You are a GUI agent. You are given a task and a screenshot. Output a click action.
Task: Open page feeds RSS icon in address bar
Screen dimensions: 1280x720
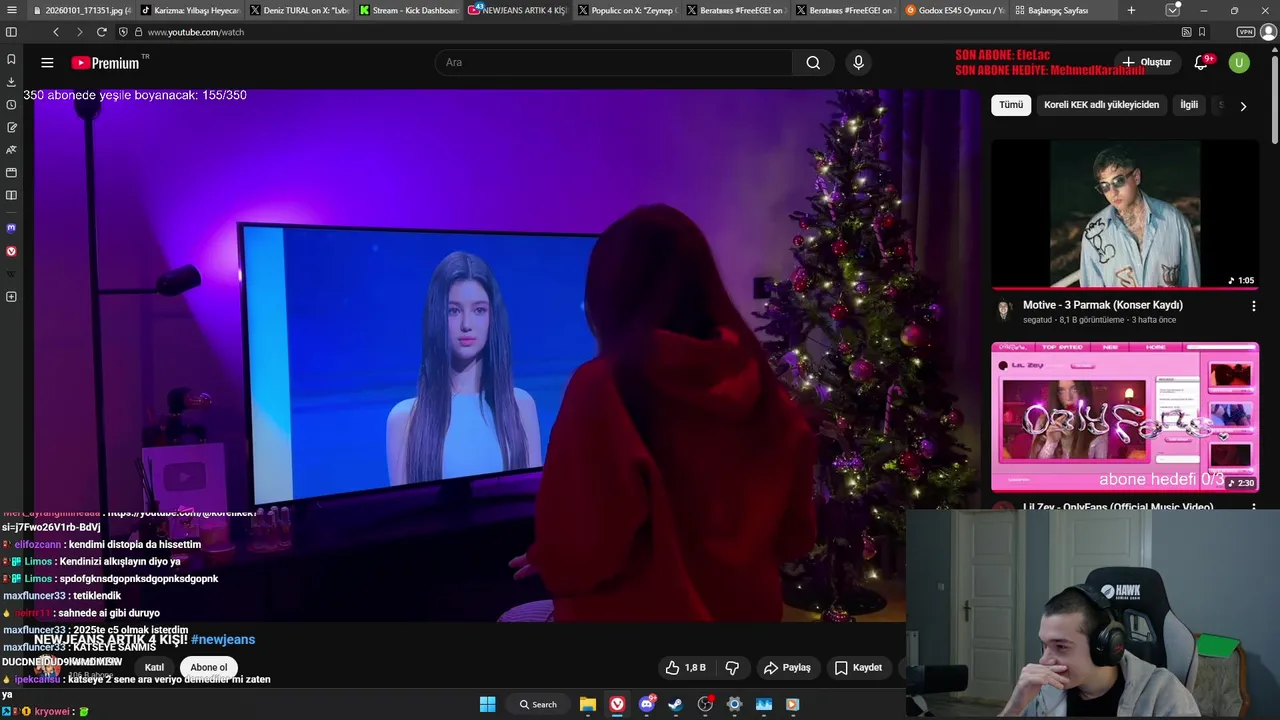pos(1186,32)
